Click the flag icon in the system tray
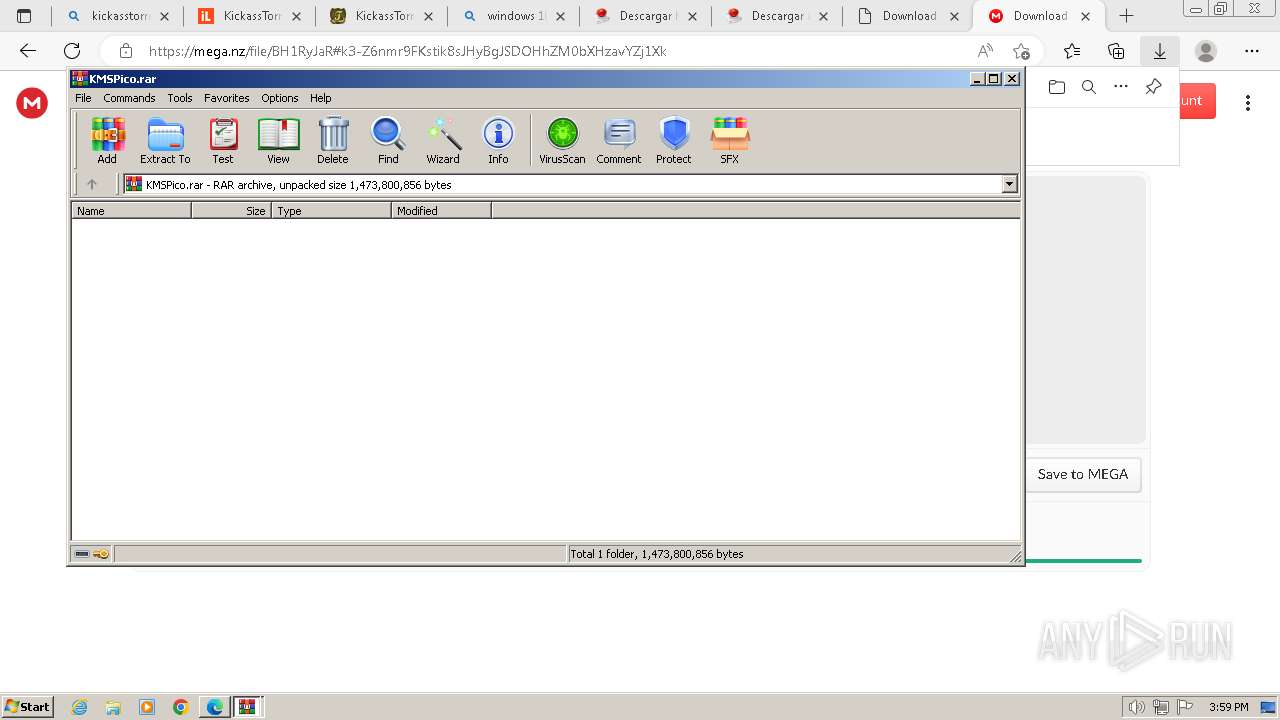Screen dimensions: 1280x720 [x=1183, y=707]
